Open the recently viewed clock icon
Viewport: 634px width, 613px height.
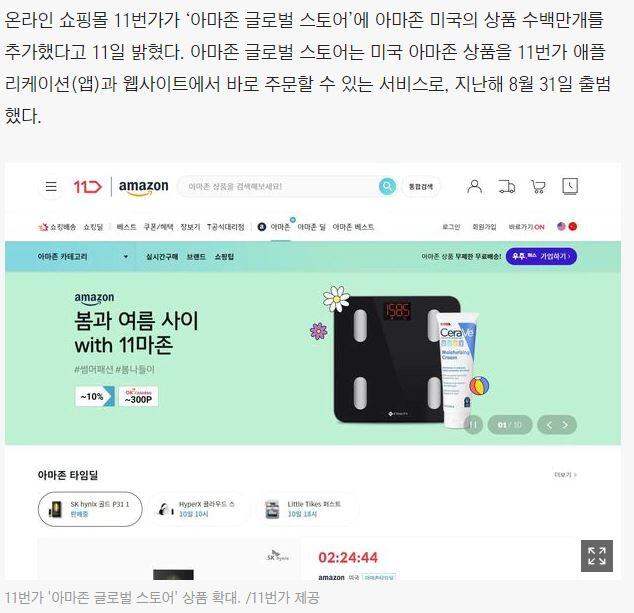click(x=570, y=186)
